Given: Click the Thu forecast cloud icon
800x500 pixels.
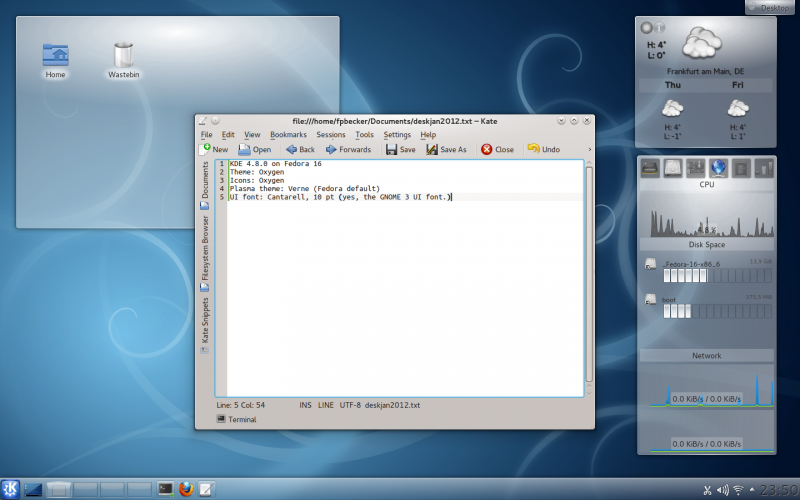Looking at the screenshot, I should 672,109.
